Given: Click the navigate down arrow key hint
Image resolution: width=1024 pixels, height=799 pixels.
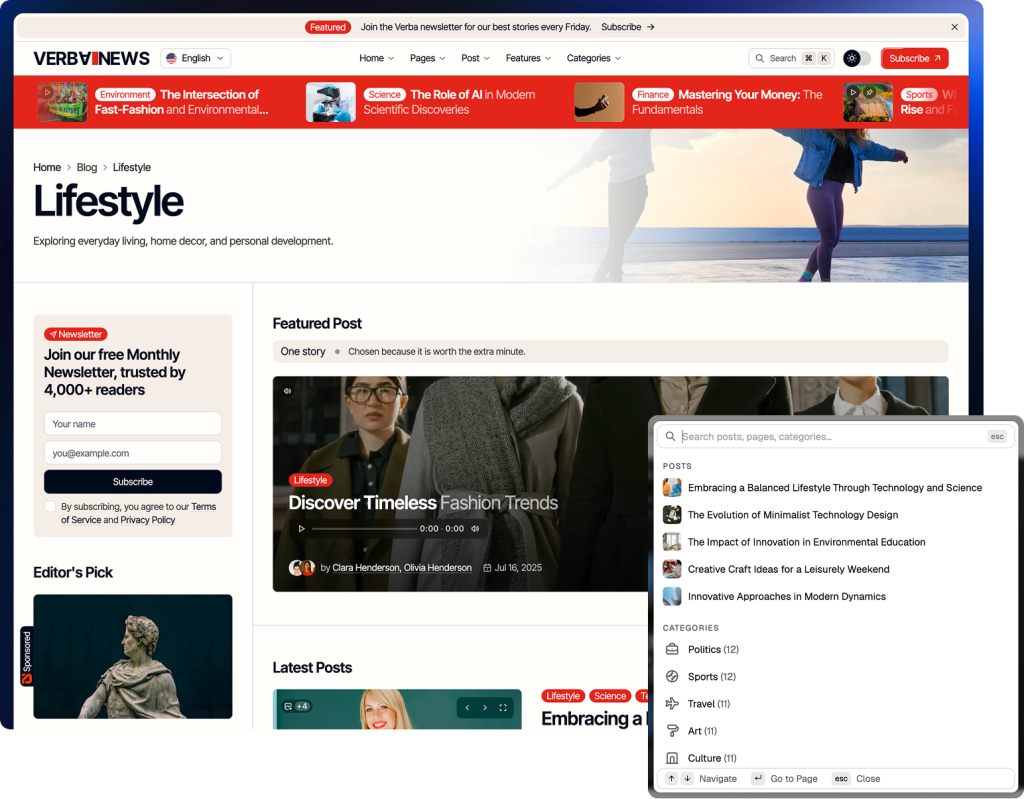Looking at the screenshot, I should coord(687,778).
